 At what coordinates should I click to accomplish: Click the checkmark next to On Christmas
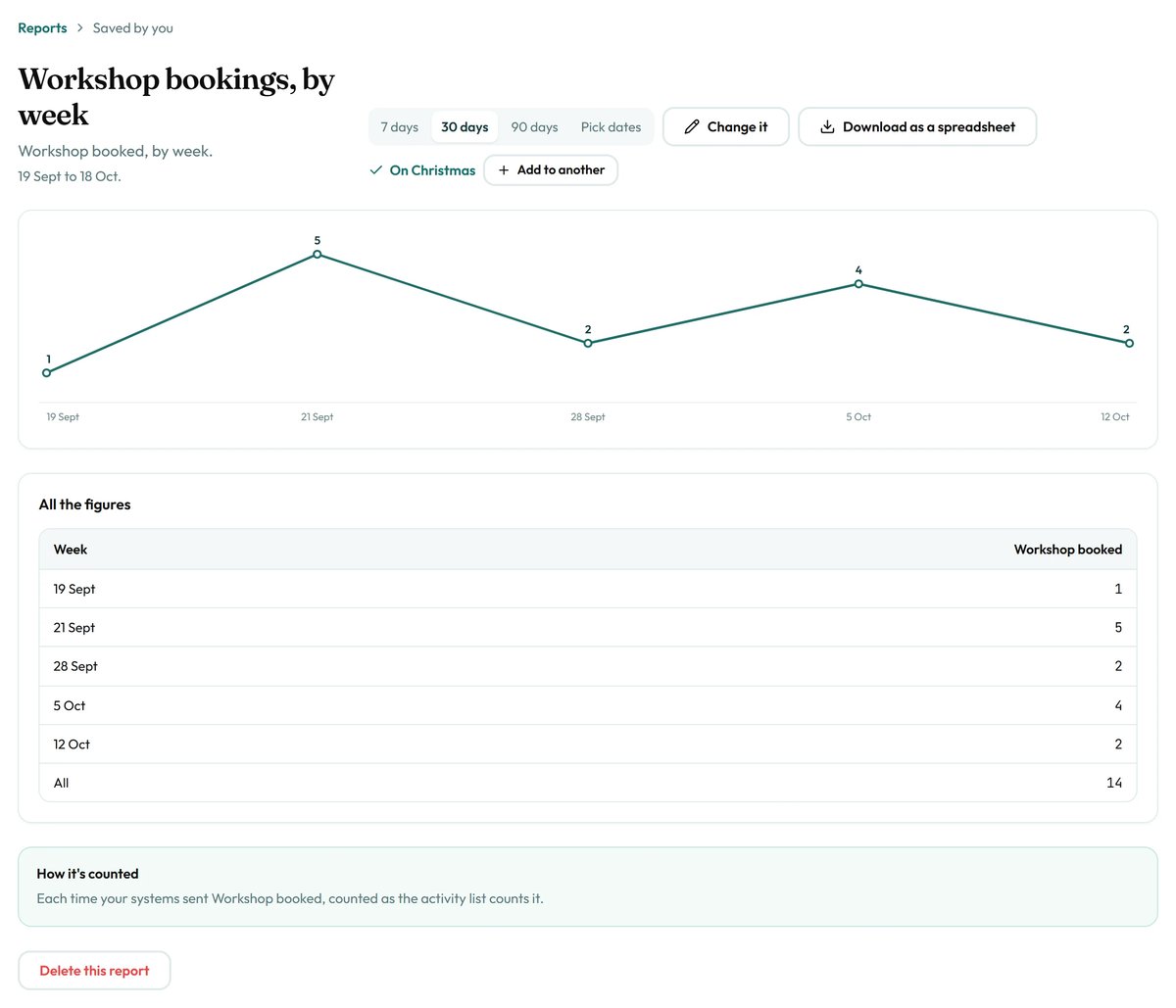pos(375,170)
